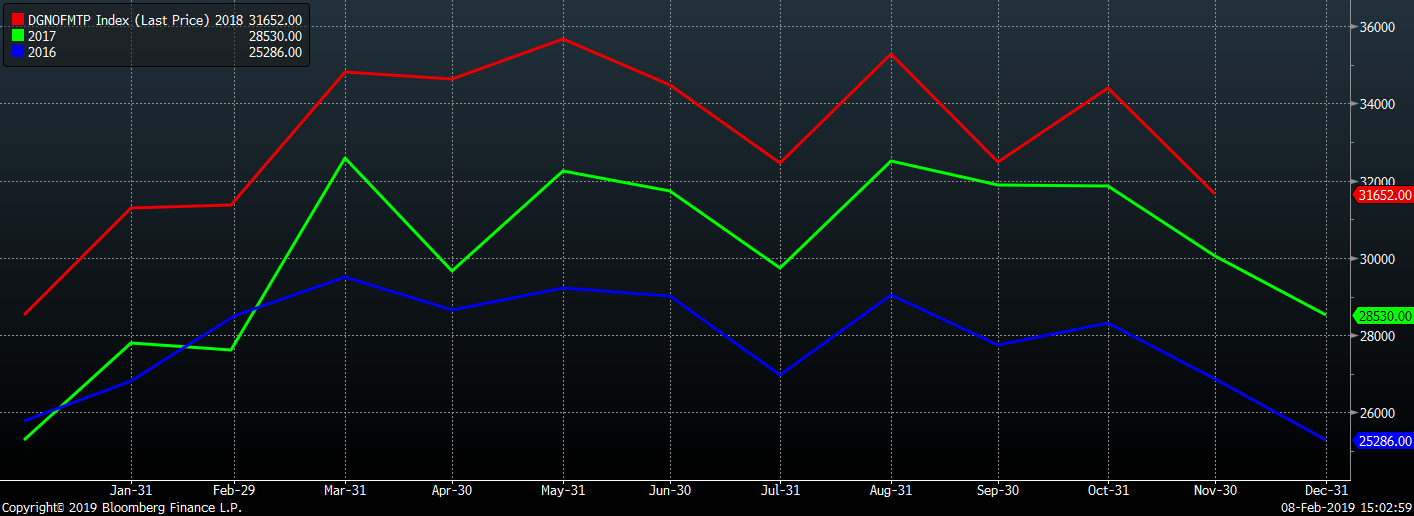The image size is (1414, 516).
Task: Click the green 28530.00 tag on right axis
Action: click(1384, 316)
